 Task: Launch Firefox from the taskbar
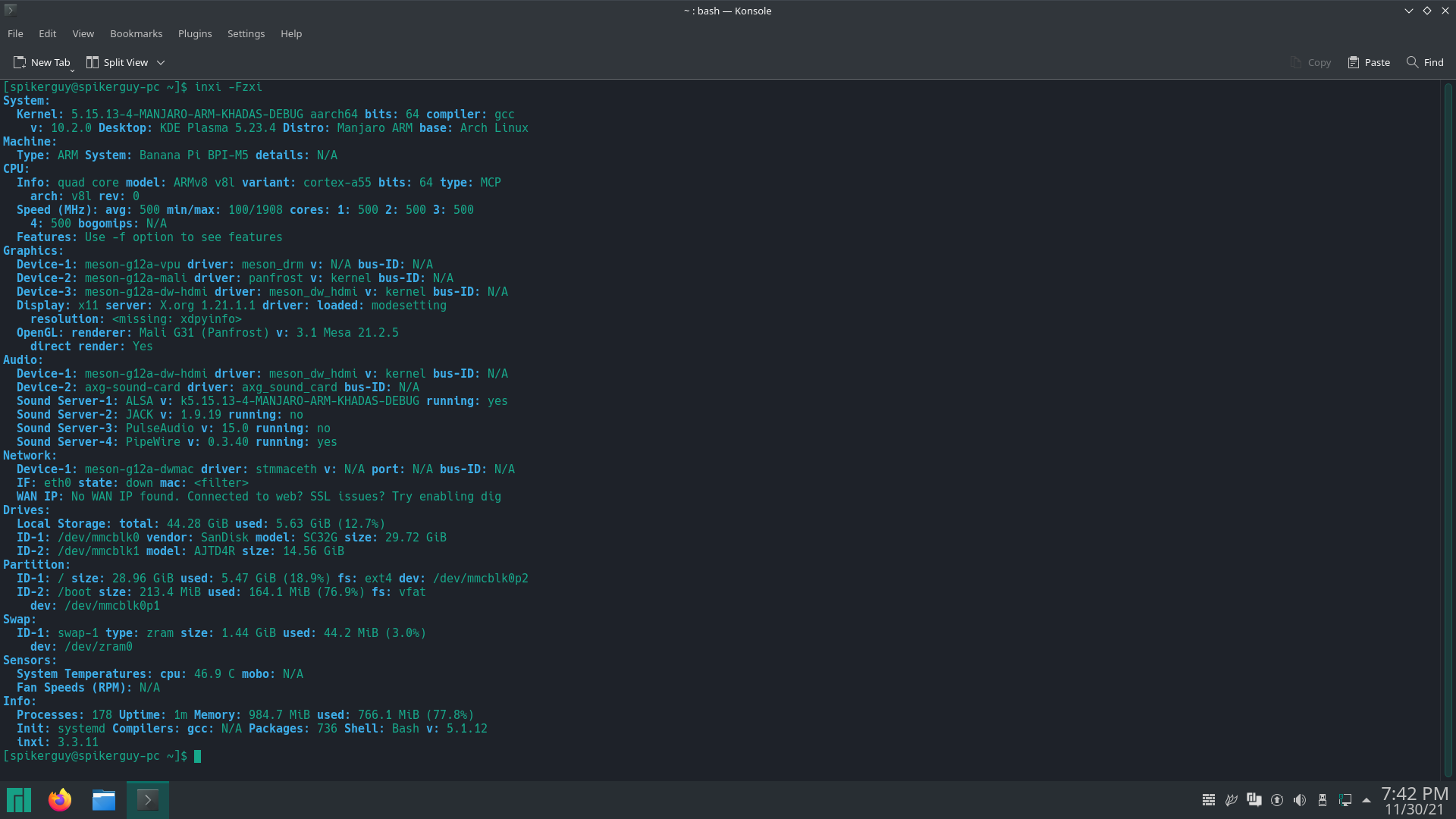click(x=60, y=800)
